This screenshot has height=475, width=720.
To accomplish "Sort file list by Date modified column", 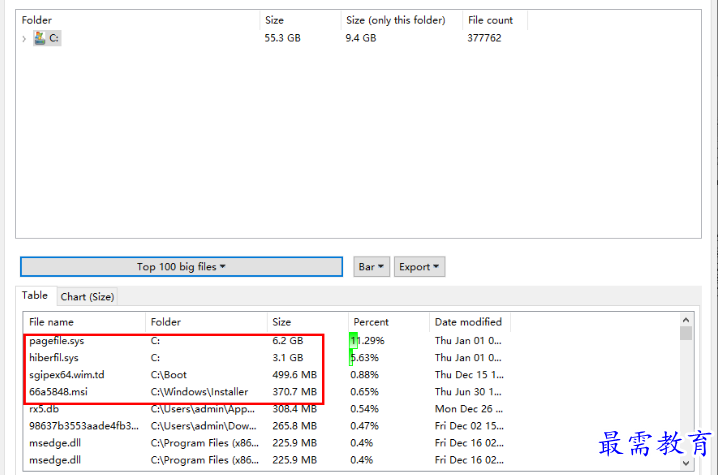I will [x=470, y=322].
